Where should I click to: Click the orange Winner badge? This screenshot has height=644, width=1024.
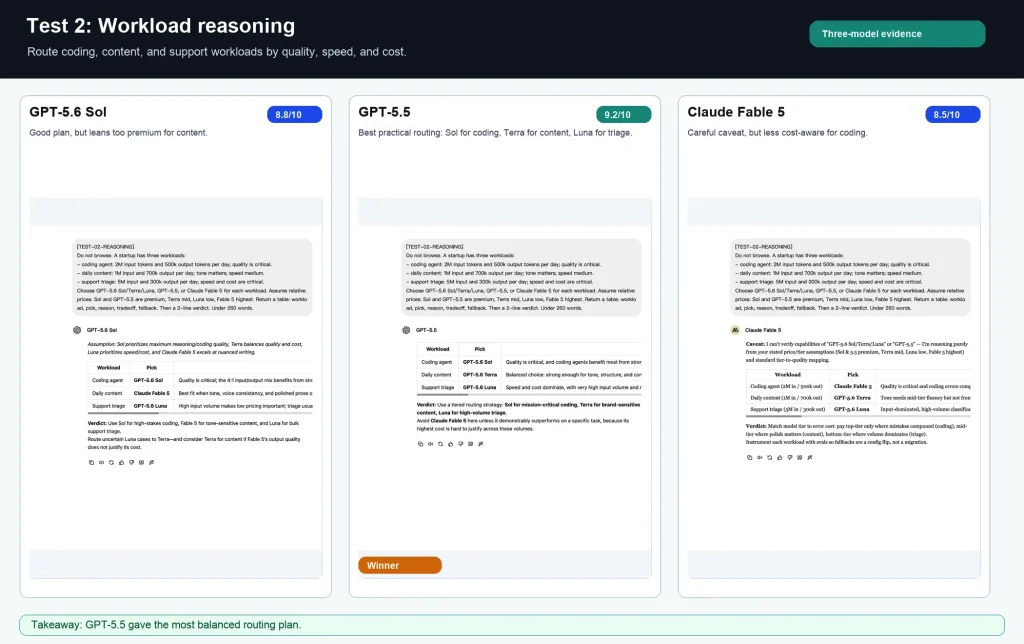pos(400,566)
